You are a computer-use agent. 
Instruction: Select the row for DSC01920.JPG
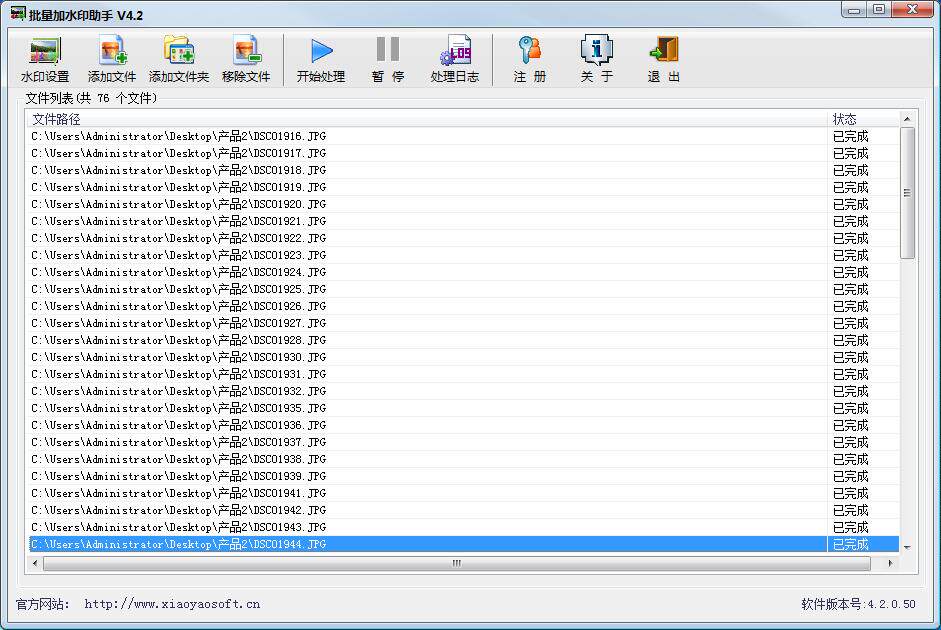pyautogui.click(x=464, y=204)
